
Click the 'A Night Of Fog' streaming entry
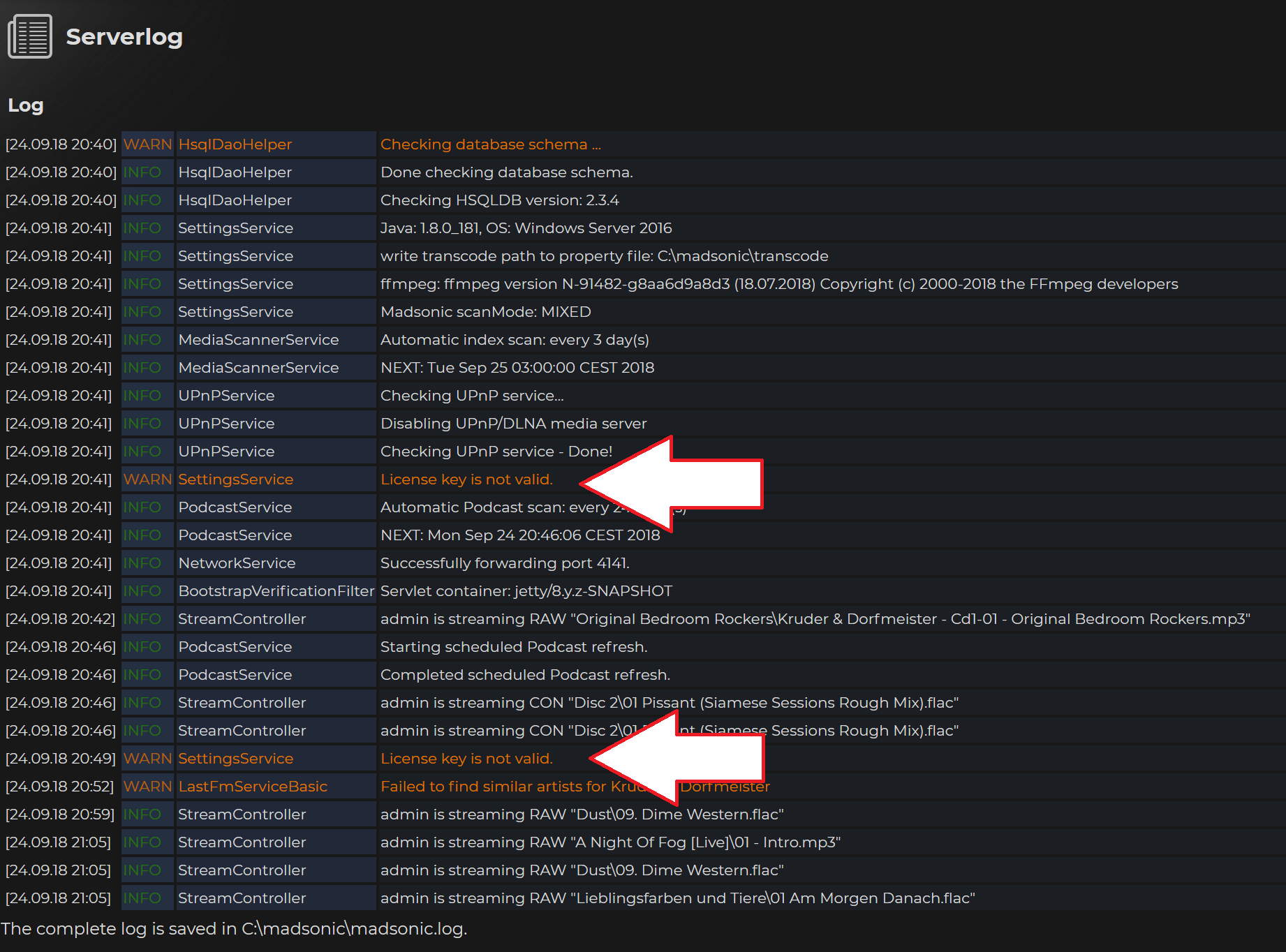coord(610,842)
